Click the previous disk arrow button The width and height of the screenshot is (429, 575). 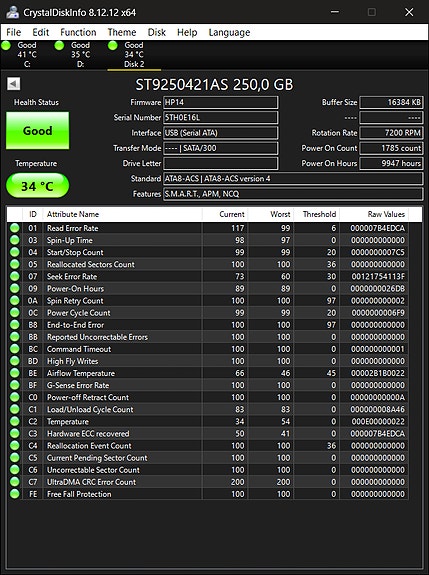tap(14, 84)
